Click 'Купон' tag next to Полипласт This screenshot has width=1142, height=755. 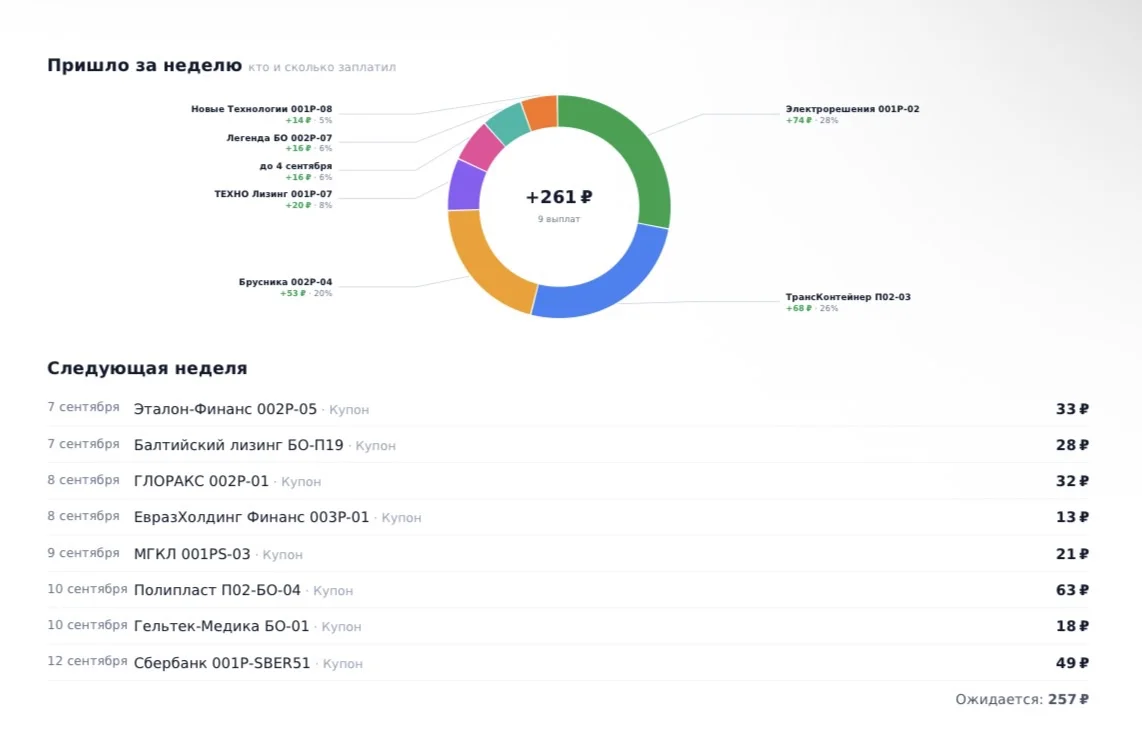click(x=333, y=590)
